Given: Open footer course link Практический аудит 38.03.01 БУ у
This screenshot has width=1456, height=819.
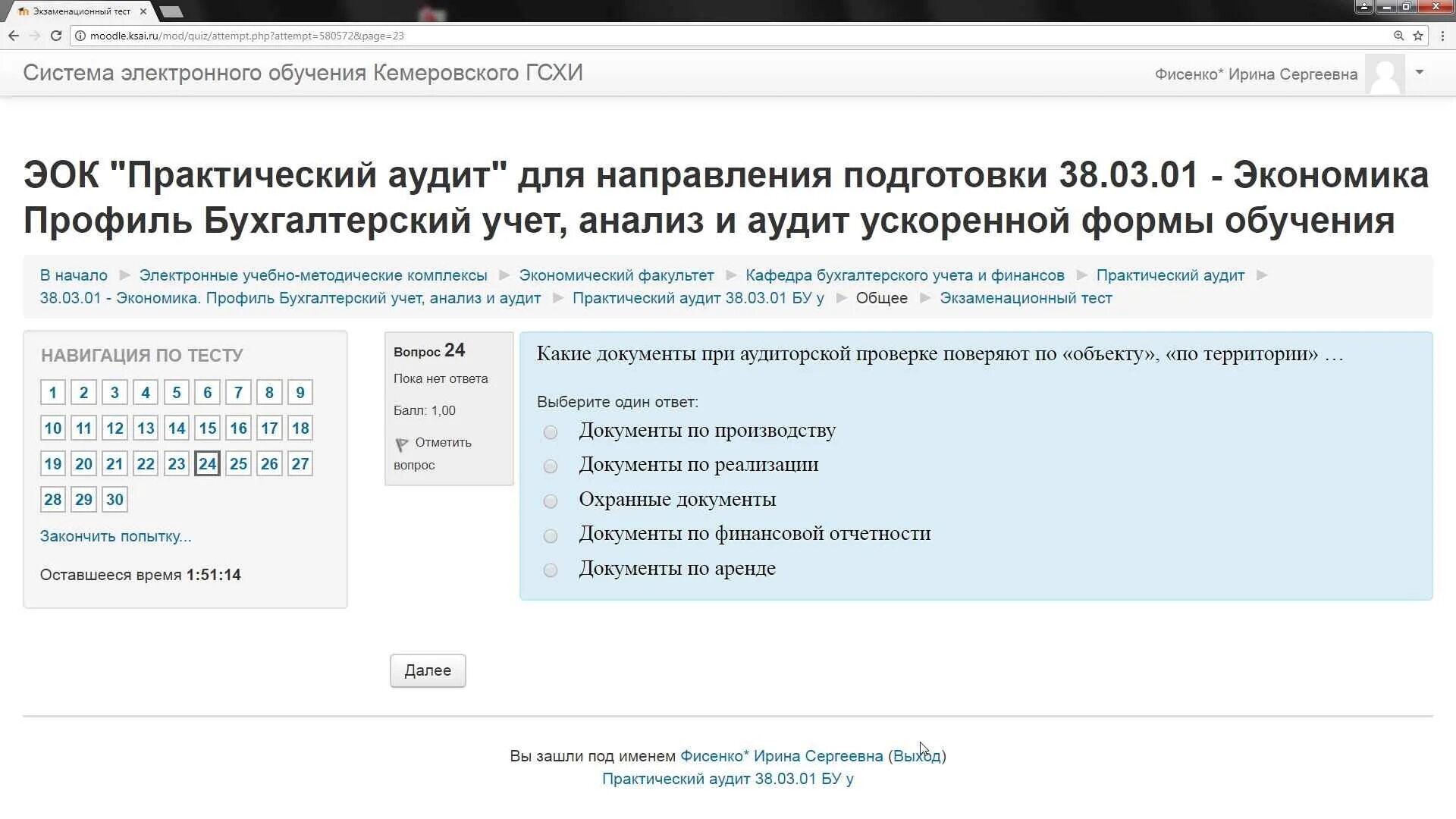Looking at the screenshot, I should (728, 779).
